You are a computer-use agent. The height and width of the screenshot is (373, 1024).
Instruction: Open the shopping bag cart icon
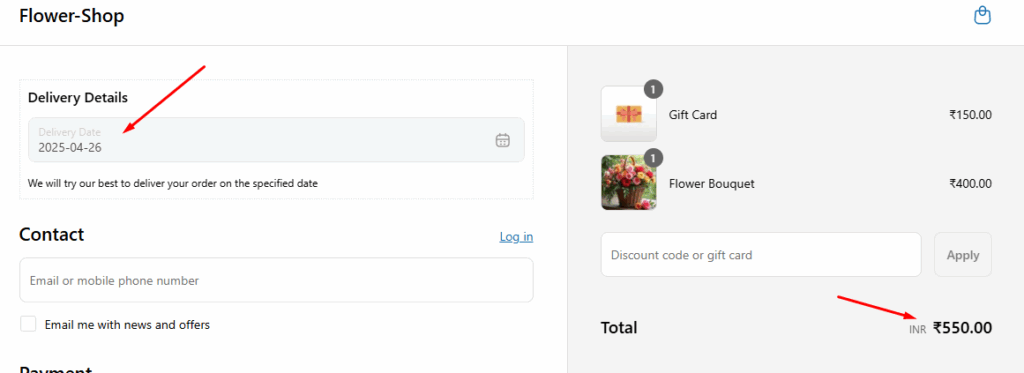982,16
